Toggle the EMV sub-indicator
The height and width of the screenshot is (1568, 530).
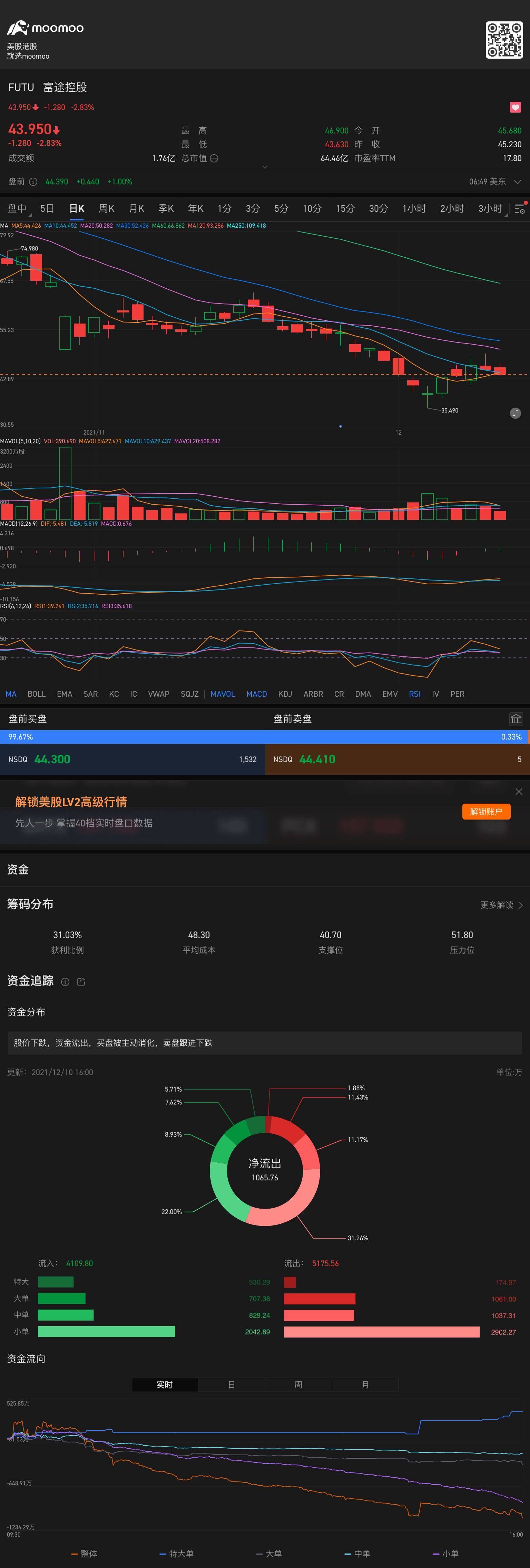point(390,694)
